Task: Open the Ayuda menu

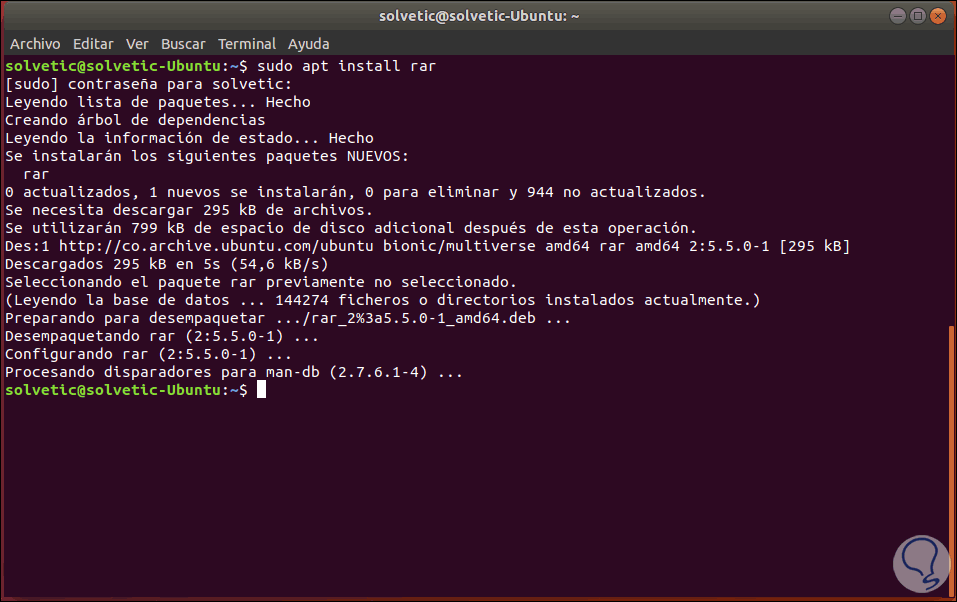Action: tap(308, 44)
